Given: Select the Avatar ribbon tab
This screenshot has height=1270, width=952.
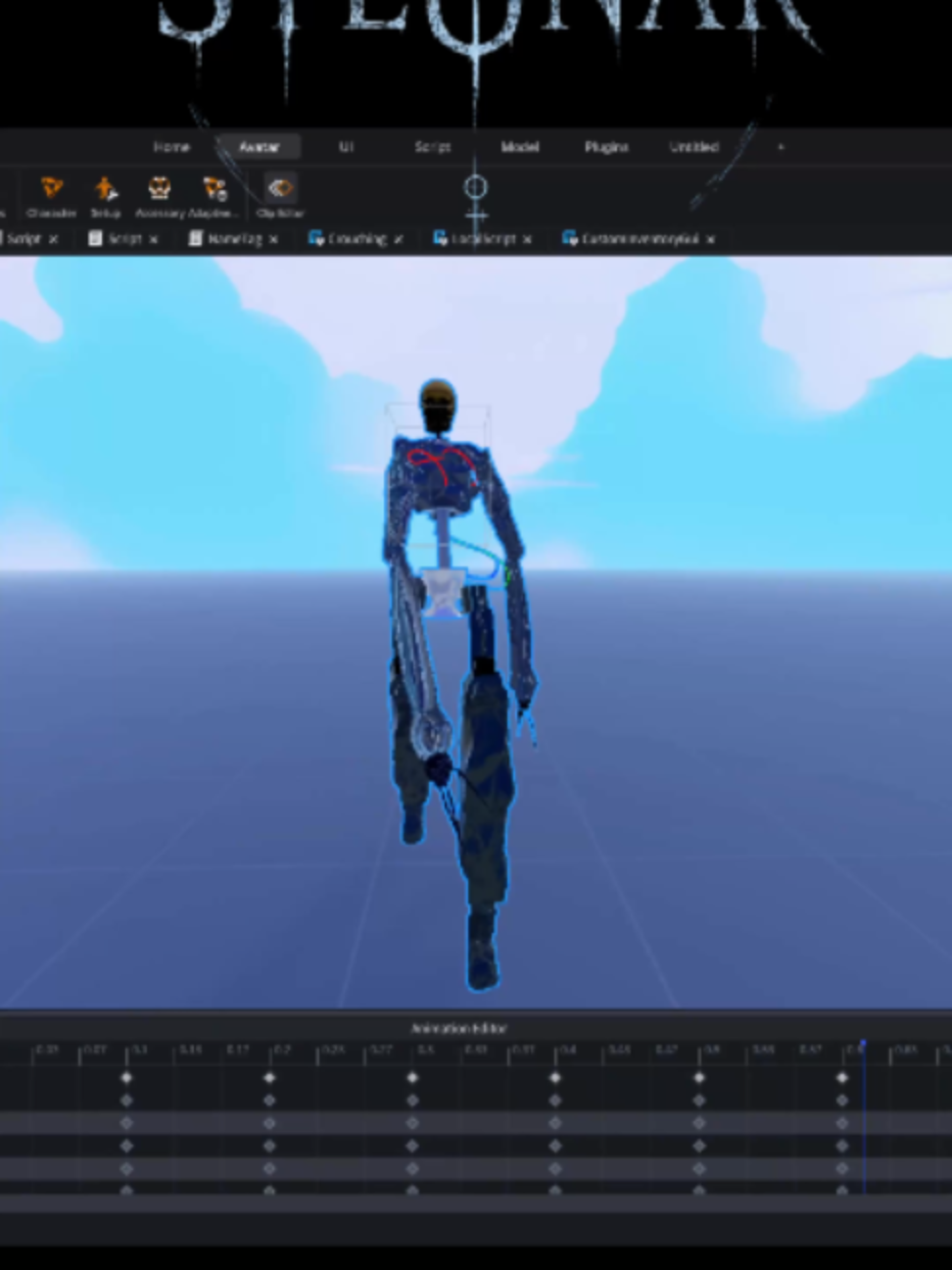Looking at the screenshot, I should [x=259, y=147].
